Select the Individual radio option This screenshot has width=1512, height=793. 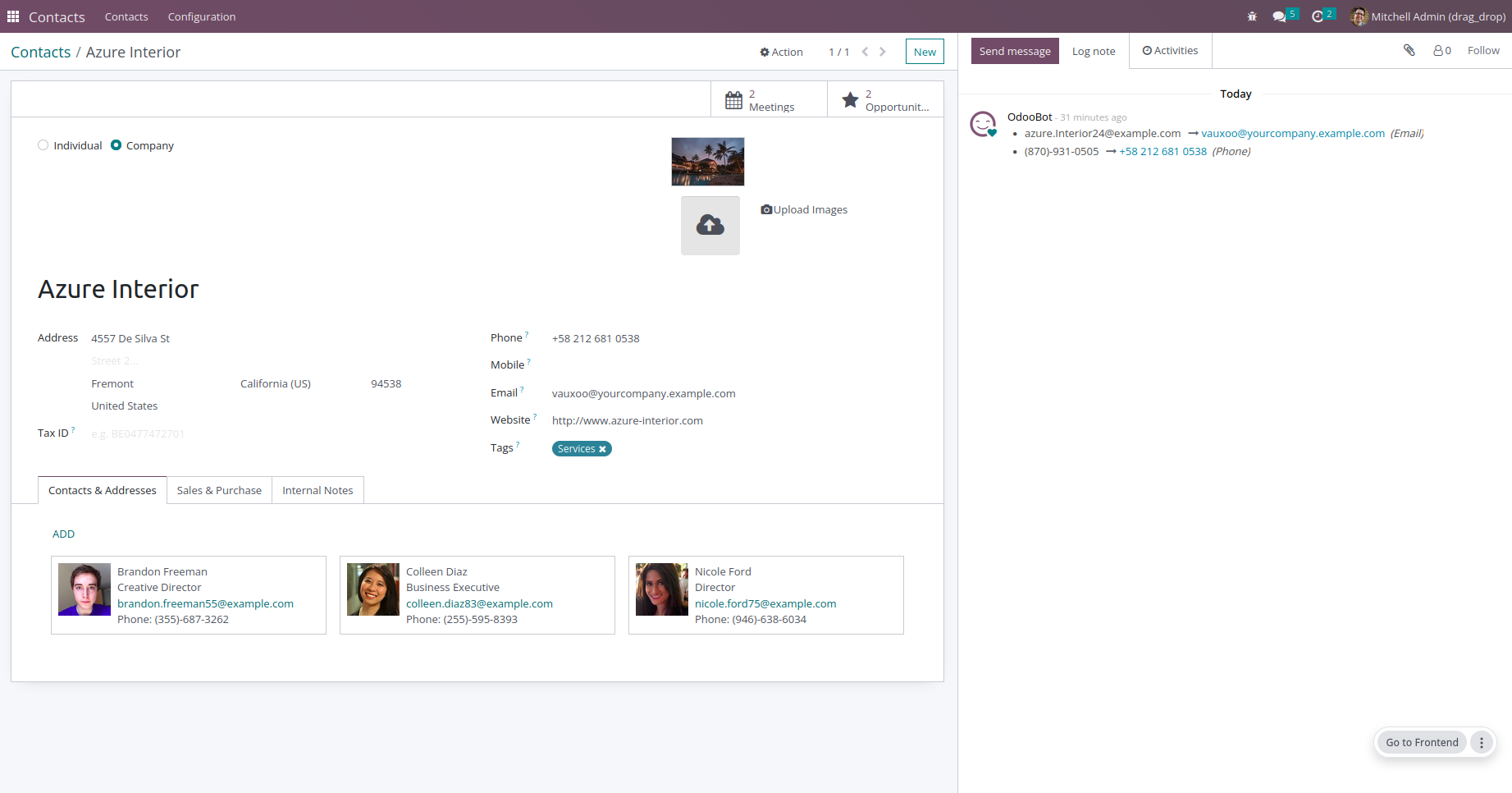point(43,145)
